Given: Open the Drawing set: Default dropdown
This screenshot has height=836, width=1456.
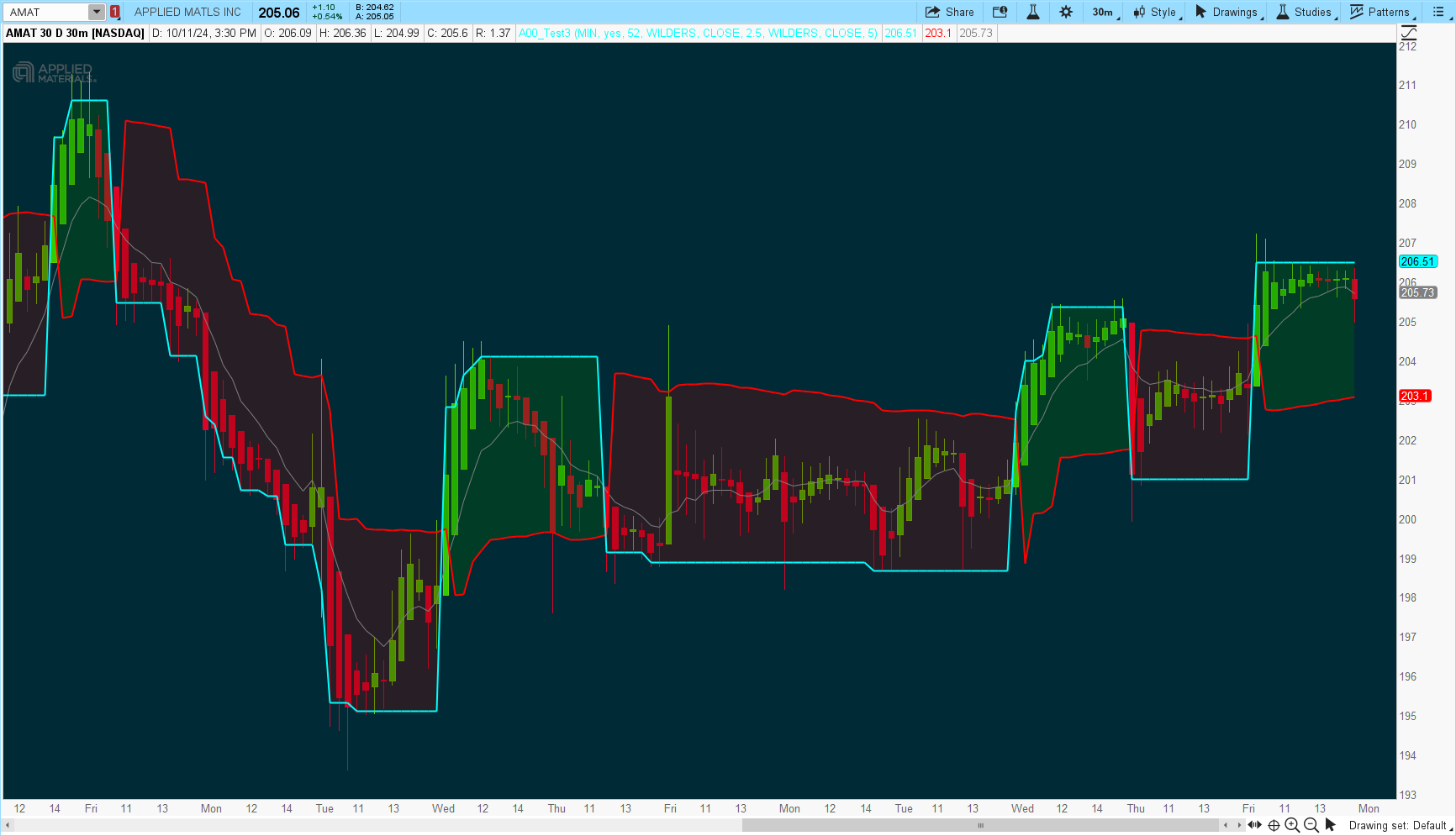Looking at the screenshot, I should point(1400,825).
